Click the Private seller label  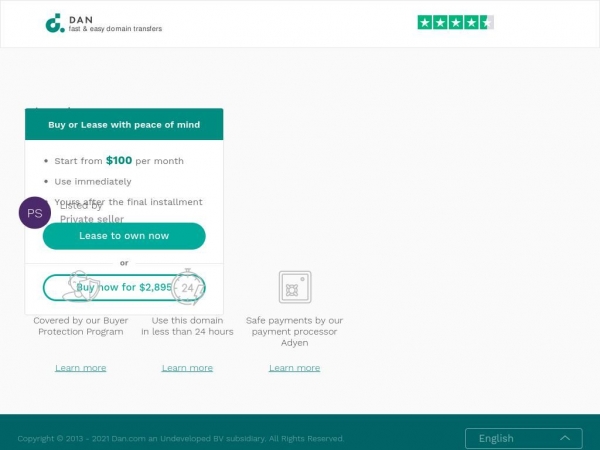(x=92, y=219)
